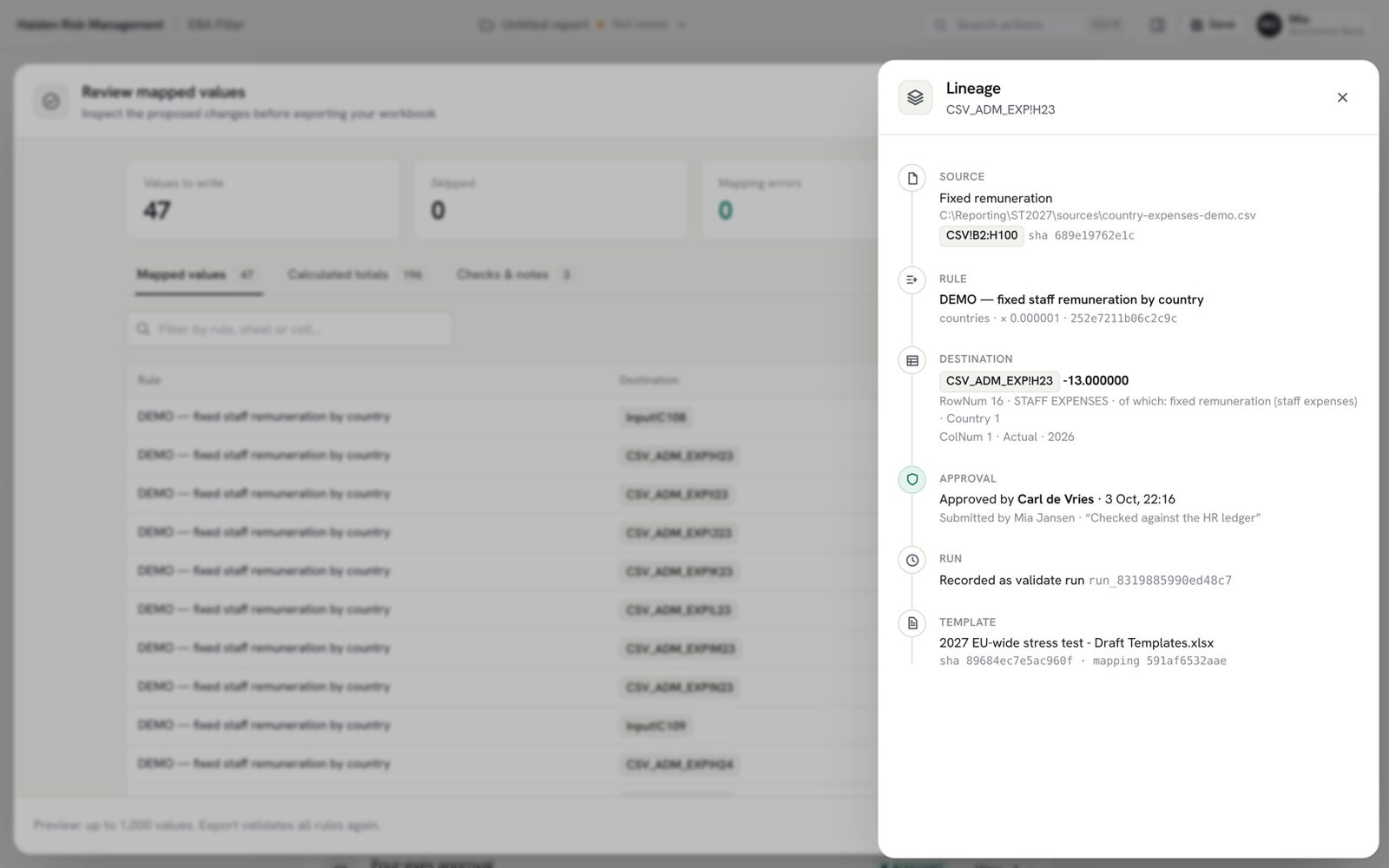Viewport: 1389px width, 868px height.
Task: Click the Input!C108 destination chip
Action: coord(655,418)
